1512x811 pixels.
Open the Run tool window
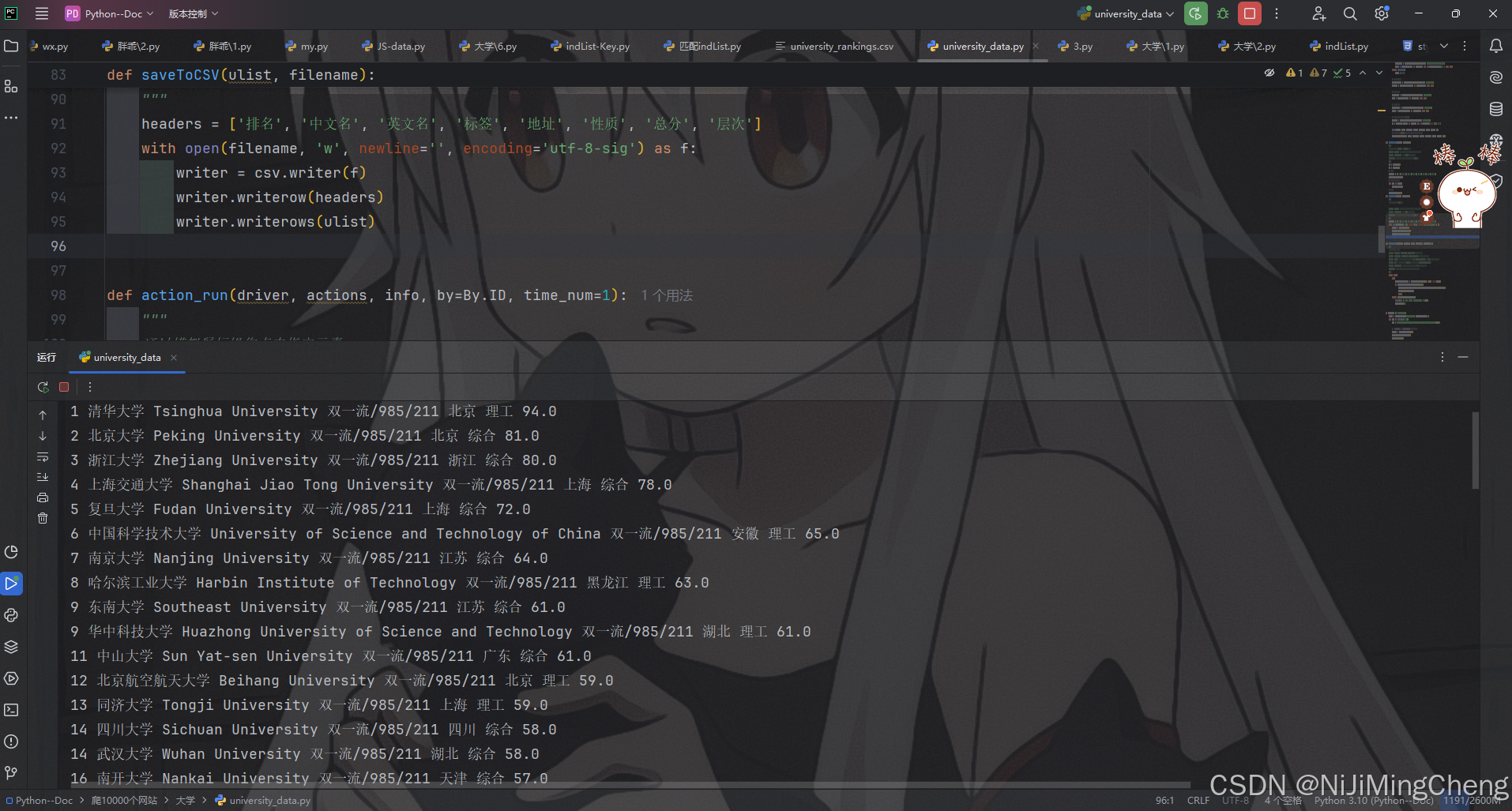(11, 584)
